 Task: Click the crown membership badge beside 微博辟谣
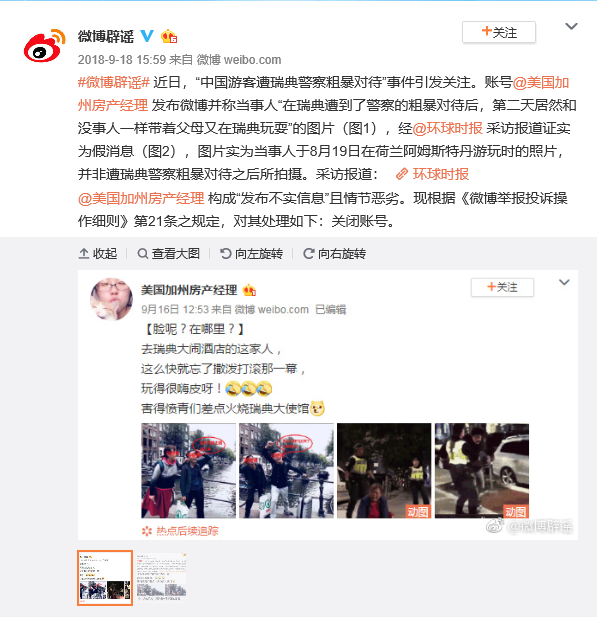[x=169, y=36]
